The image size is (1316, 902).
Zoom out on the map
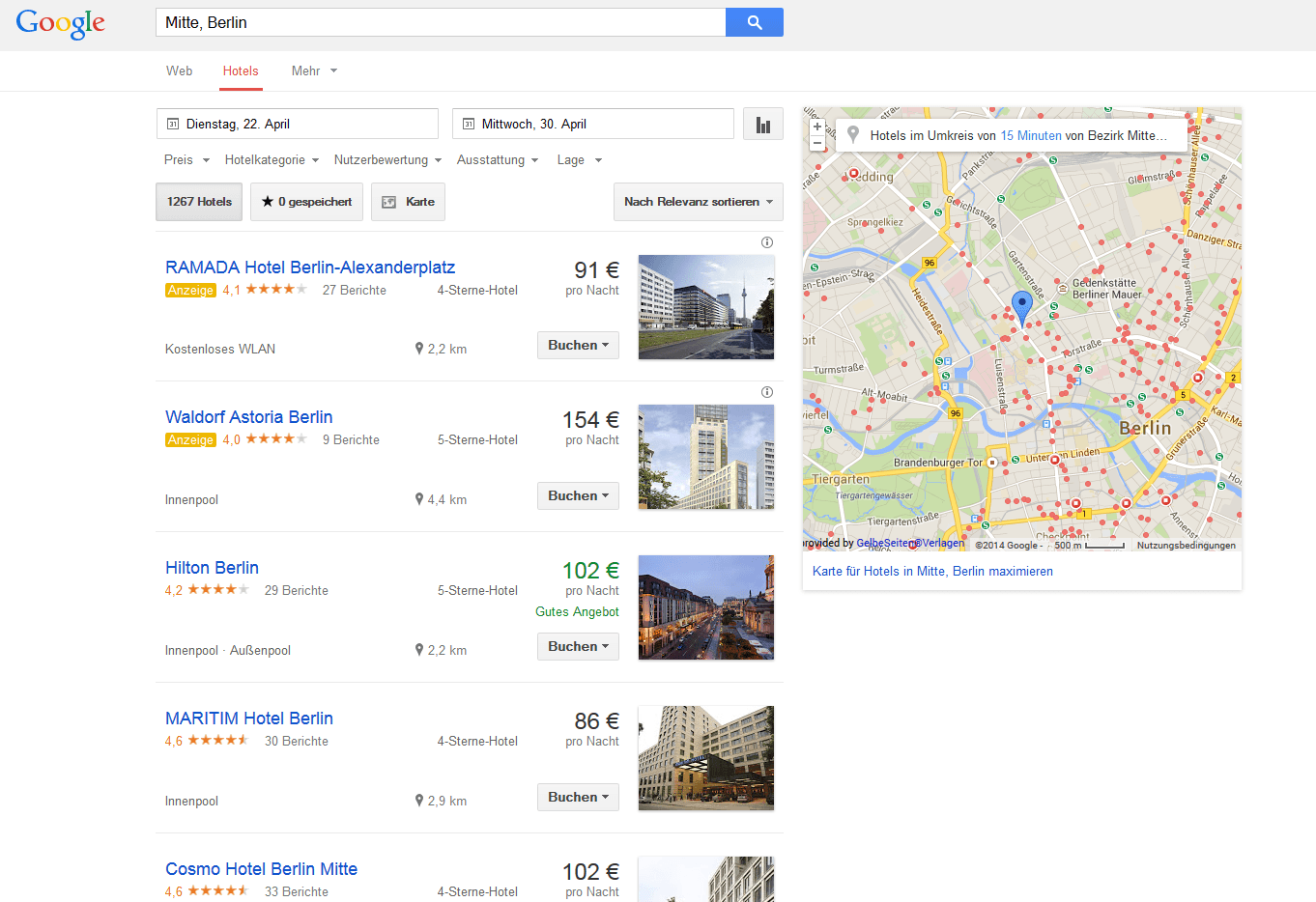point(817,143)
